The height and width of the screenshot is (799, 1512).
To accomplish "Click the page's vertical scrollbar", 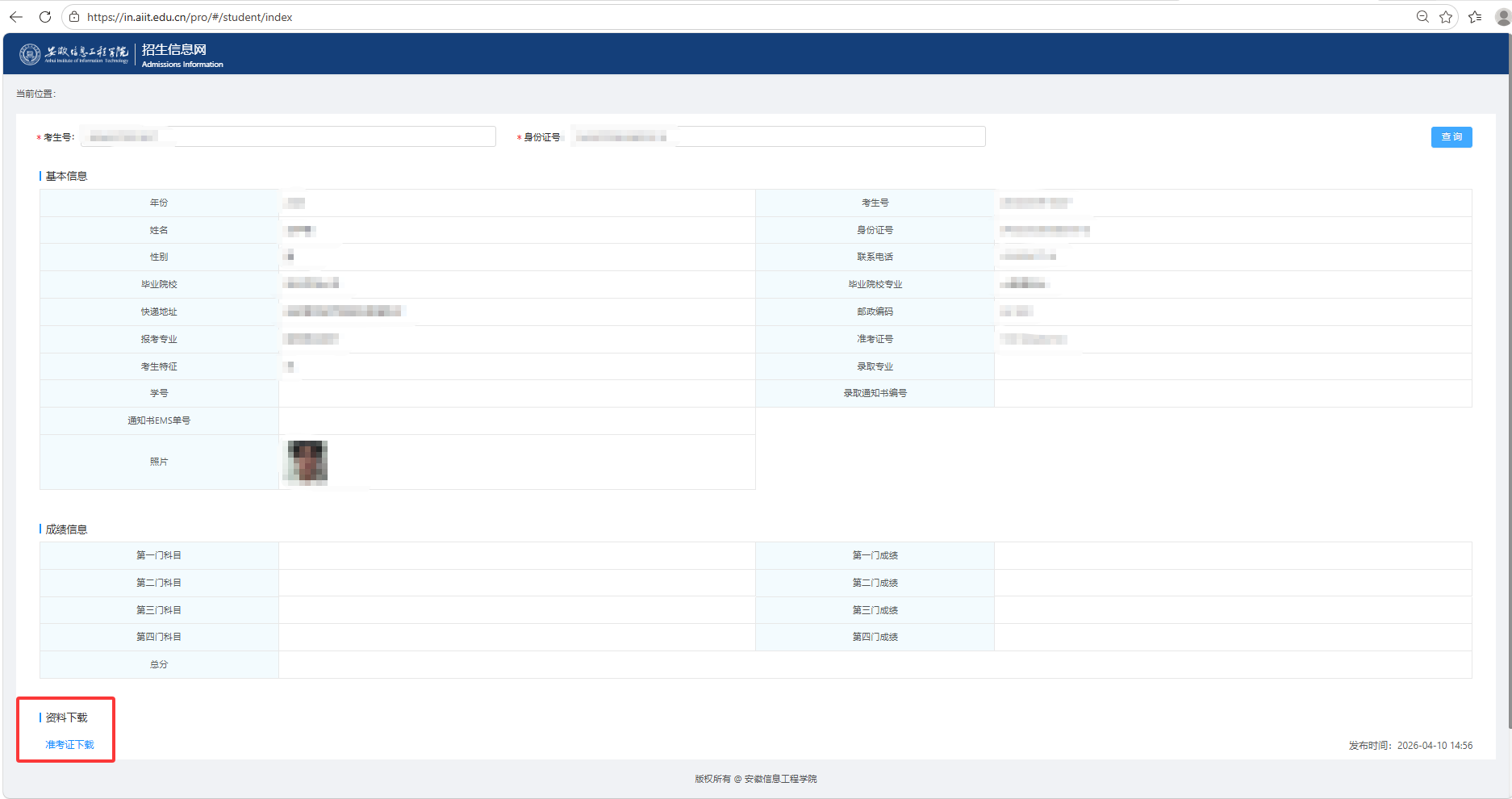I will click(x=1508, y=404).
